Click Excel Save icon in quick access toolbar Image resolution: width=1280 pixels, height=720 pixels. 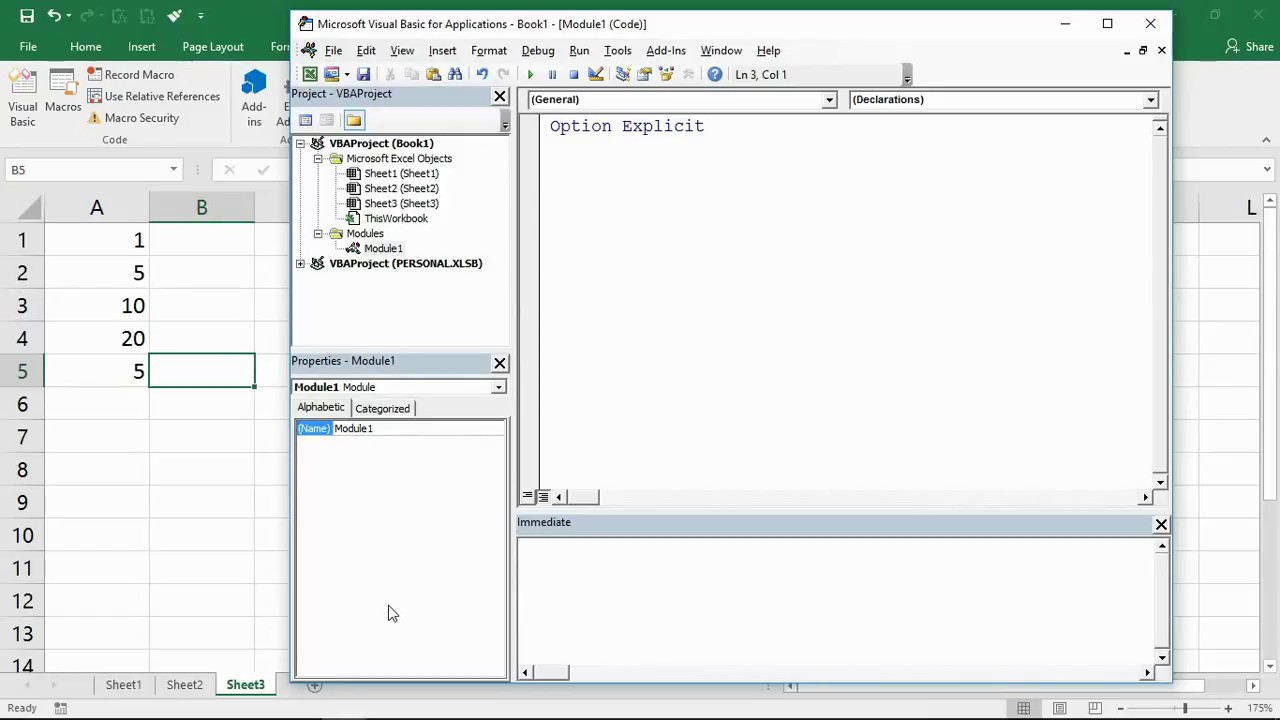click(x=27, y=16)
